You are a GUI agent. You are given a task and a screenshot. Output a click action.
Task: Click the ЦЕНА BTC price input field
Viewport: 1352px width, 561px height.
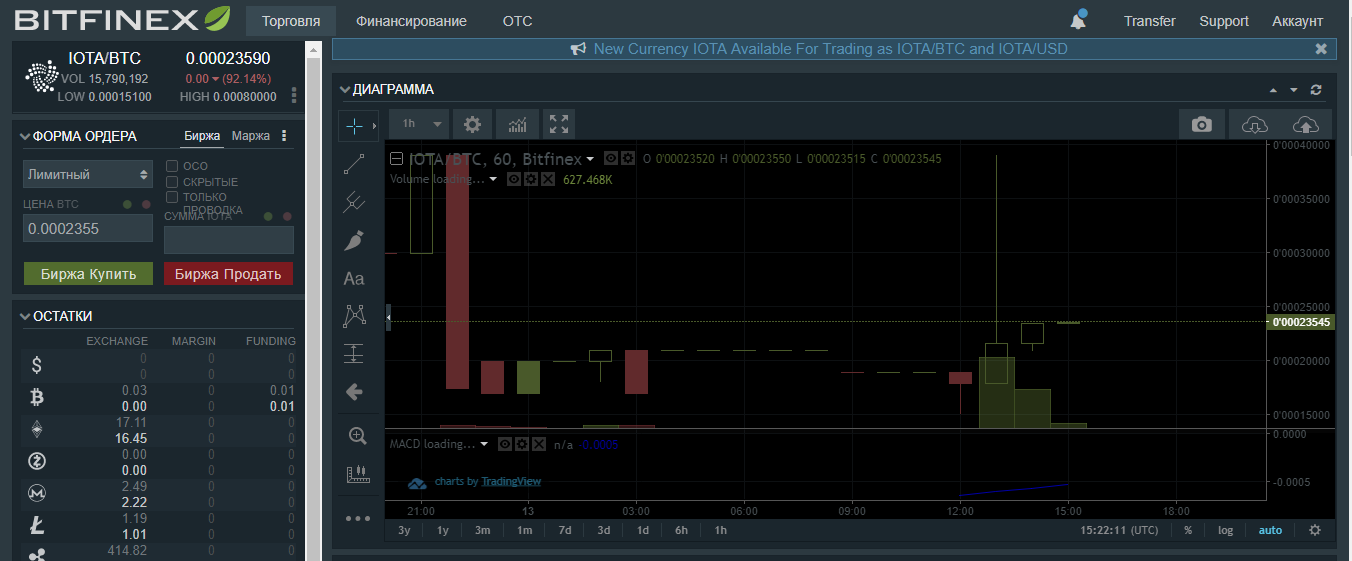(x=88, y=228)
